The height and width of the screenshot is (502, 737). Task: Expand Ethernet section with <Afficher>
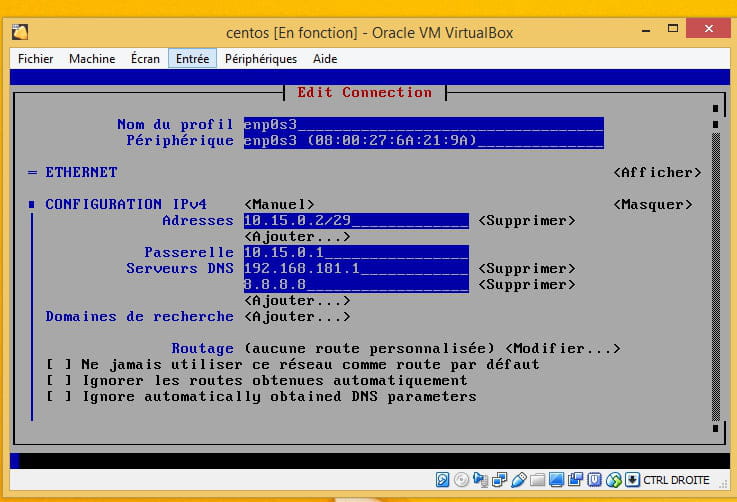click(656, 172)
